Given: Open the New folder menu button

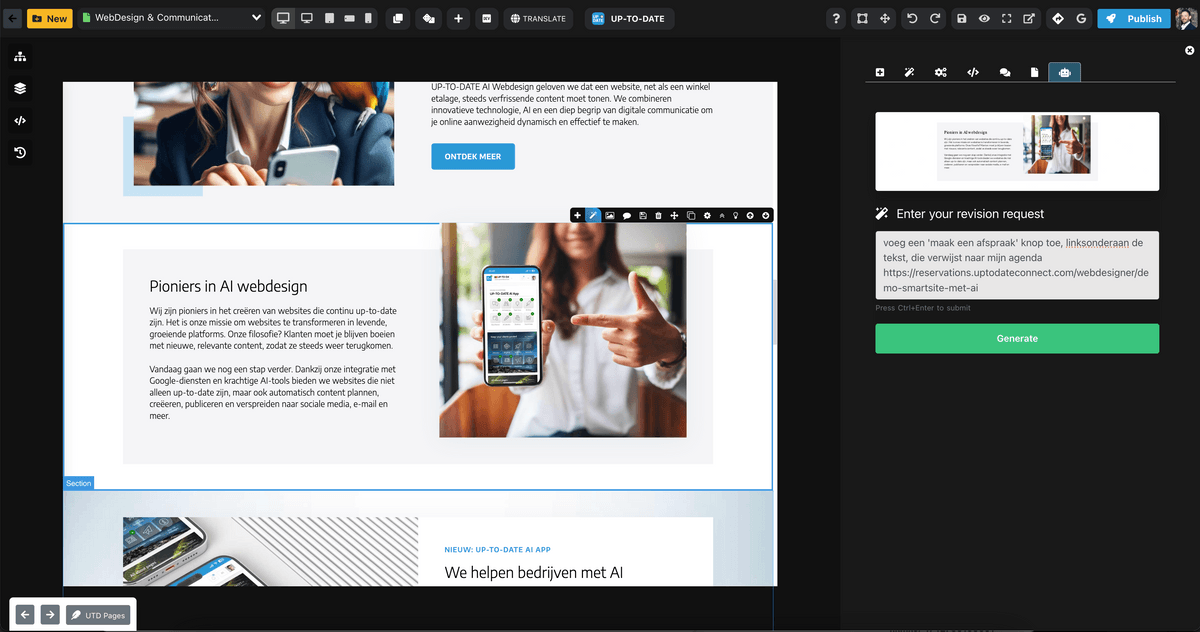Looking at the screenshot, I should coord(49,18).
